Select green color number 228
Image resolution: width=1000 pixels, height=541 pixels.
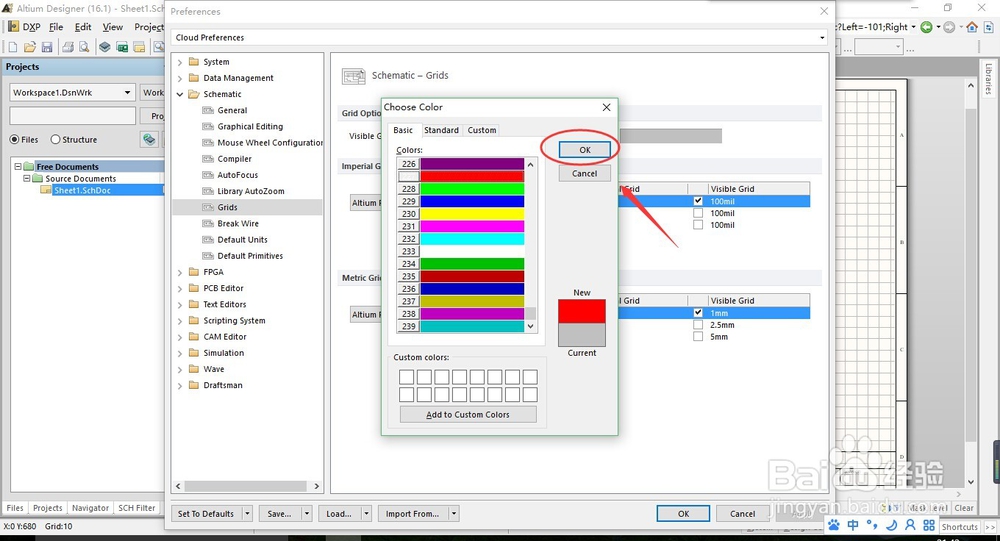pyautogui.click(x=472, y=189)
